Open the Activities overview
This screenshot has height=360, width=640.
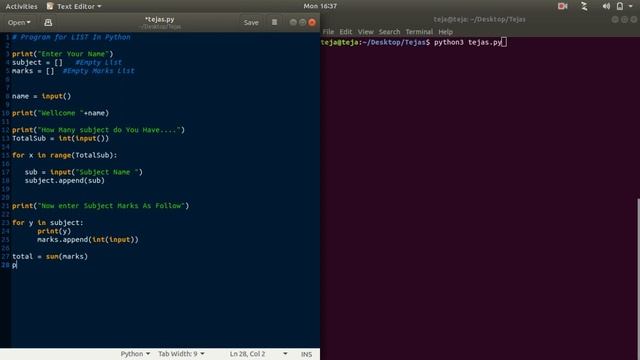point(21,6)
